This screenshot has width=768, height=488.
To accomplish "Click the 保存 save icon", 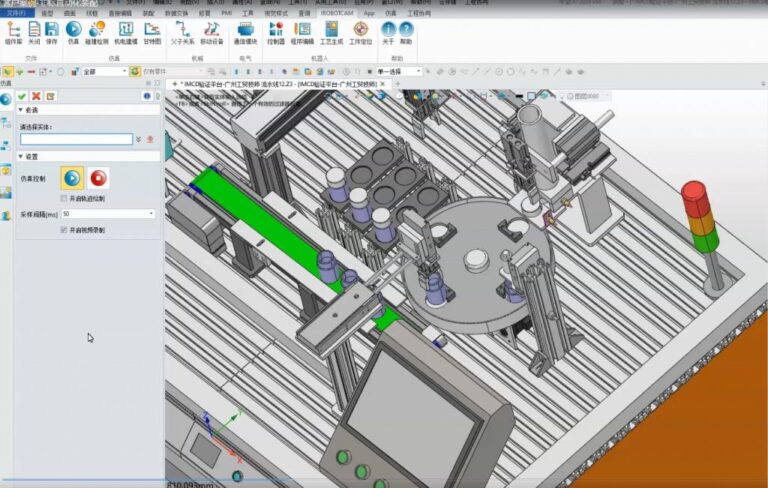I will click(x=52, y=33).
